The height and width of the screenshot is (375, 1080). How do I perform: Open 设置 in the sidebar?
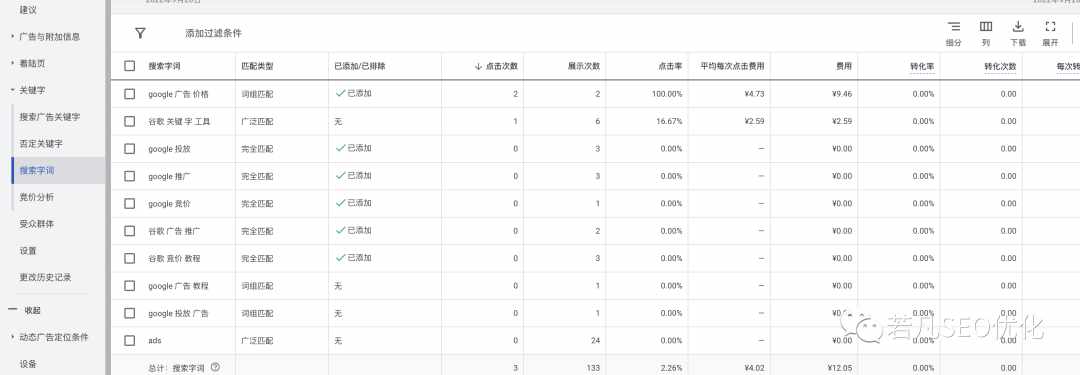pos(28,251)
